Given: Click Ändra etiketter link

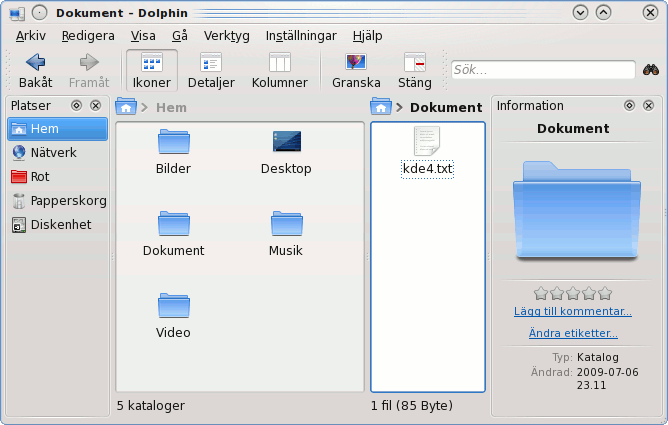Looking at the screenshot, I should pyautogui.click(x=573, y=334).
